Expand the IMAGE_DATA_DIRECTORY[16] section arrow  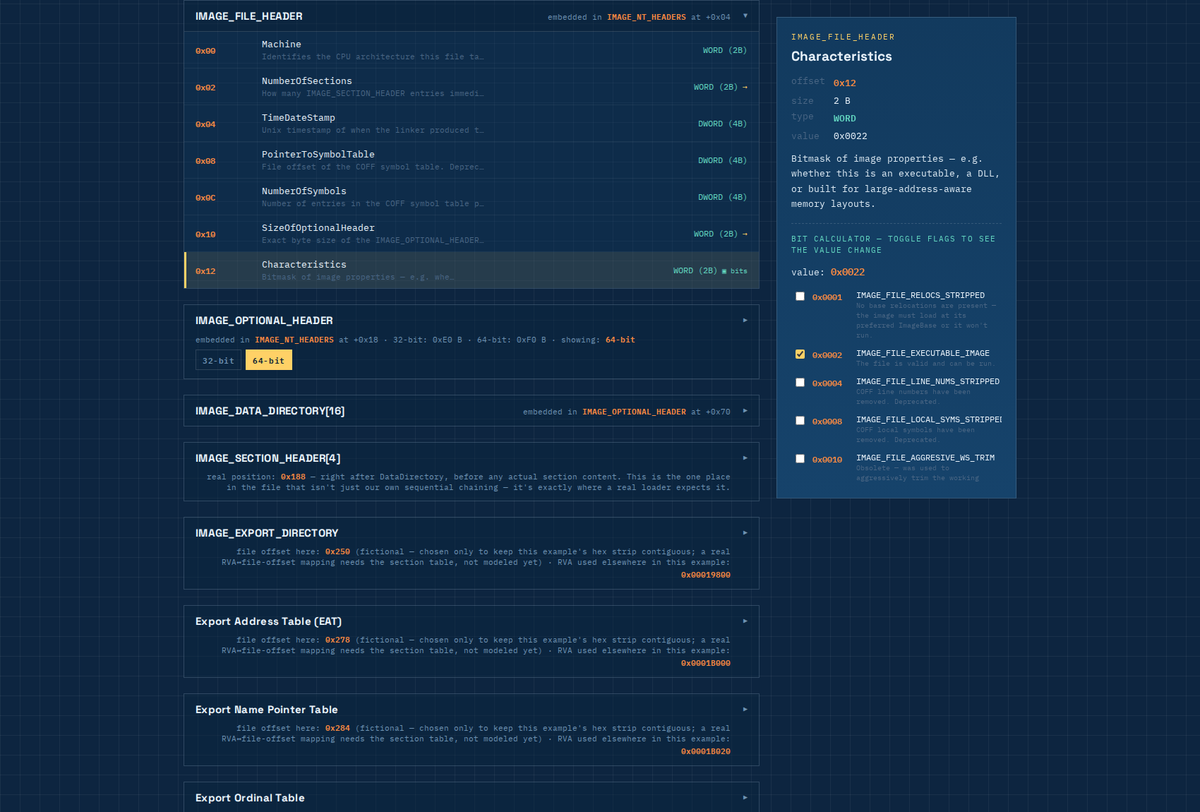coord(745,410)
